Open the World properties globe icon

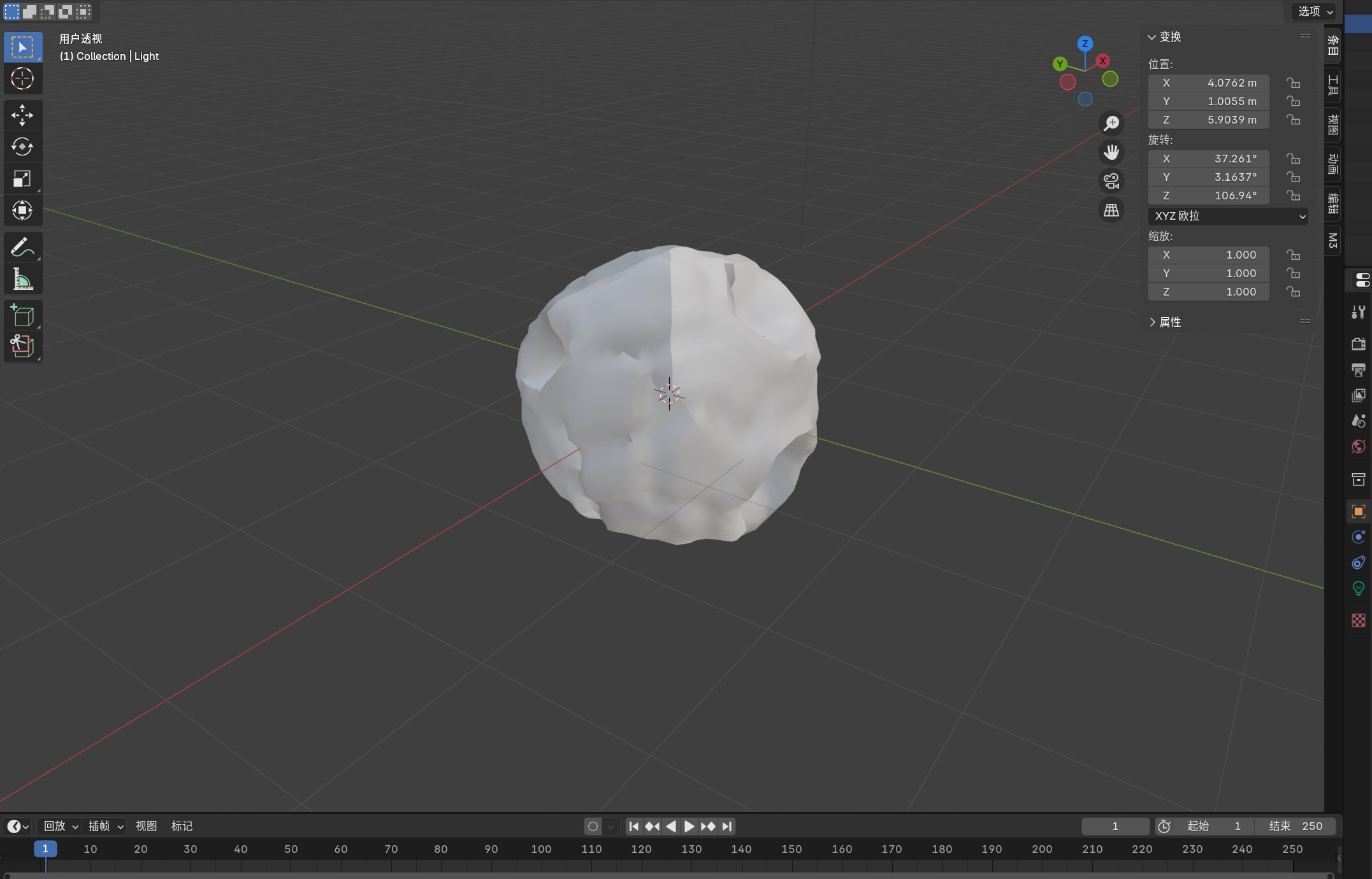pos(1358,447)
